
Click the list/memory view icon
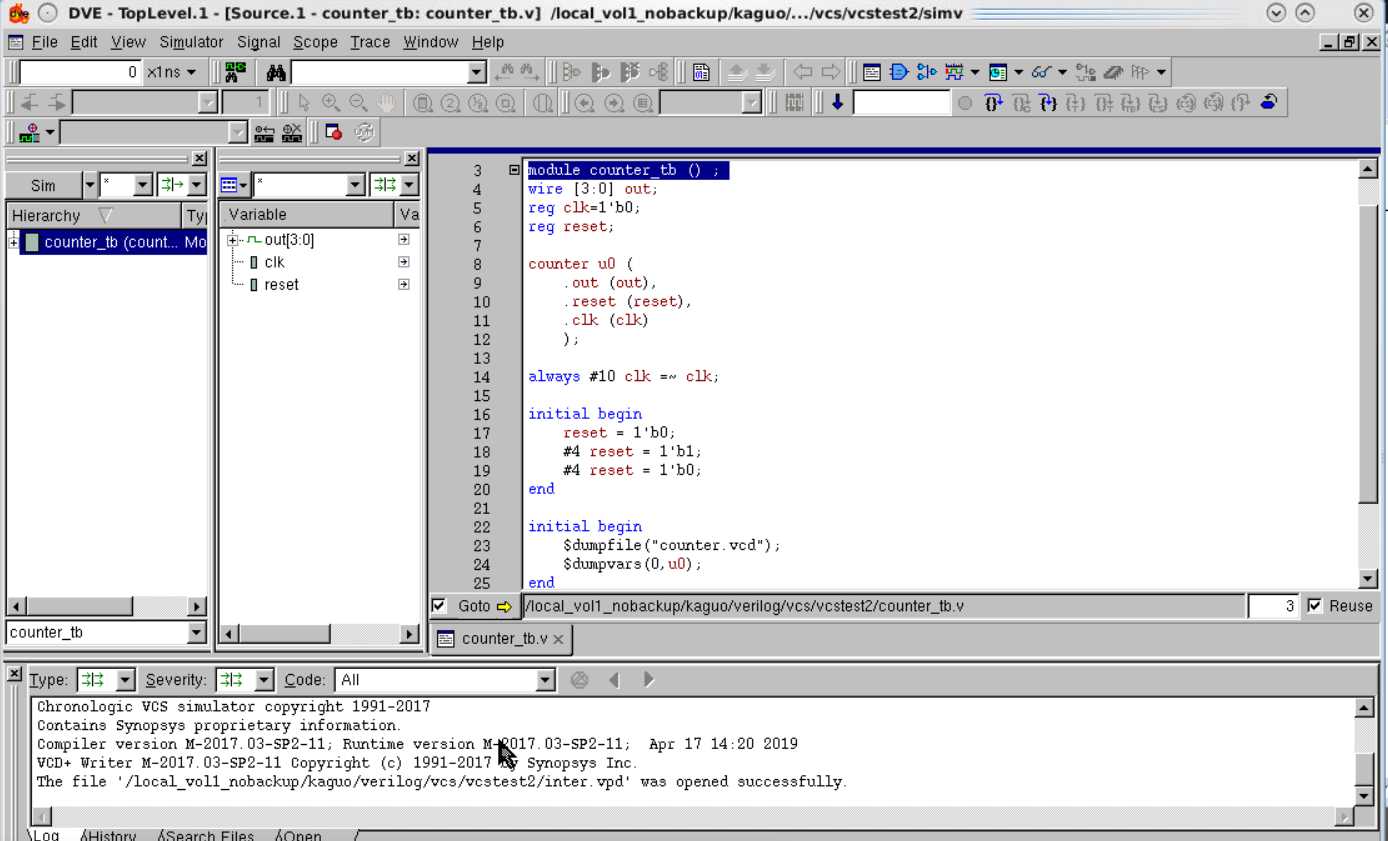pos(997,72)
